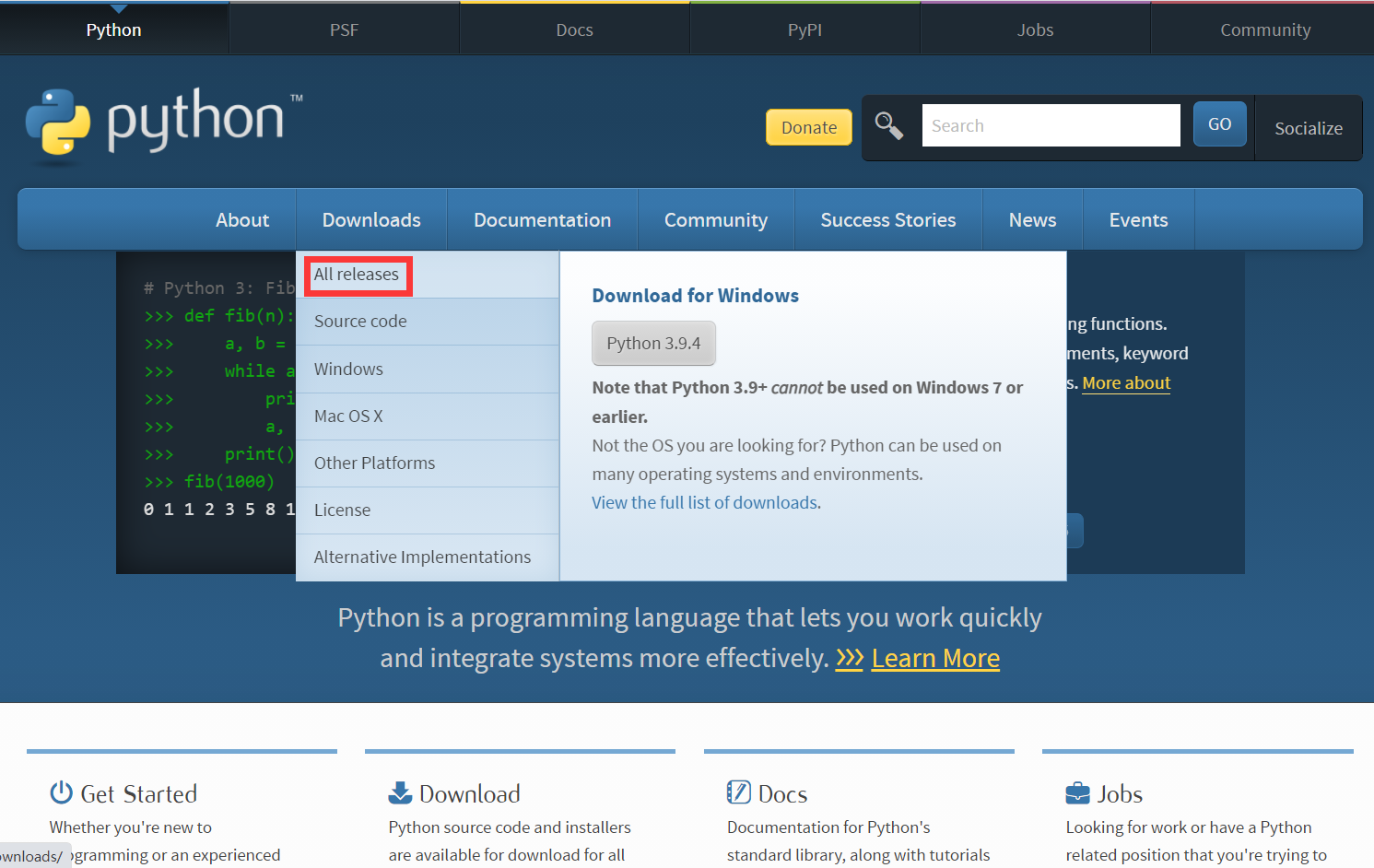Open License from Downloads menu
This screenshot has height=868, width=1374.
tap(428, 510)
